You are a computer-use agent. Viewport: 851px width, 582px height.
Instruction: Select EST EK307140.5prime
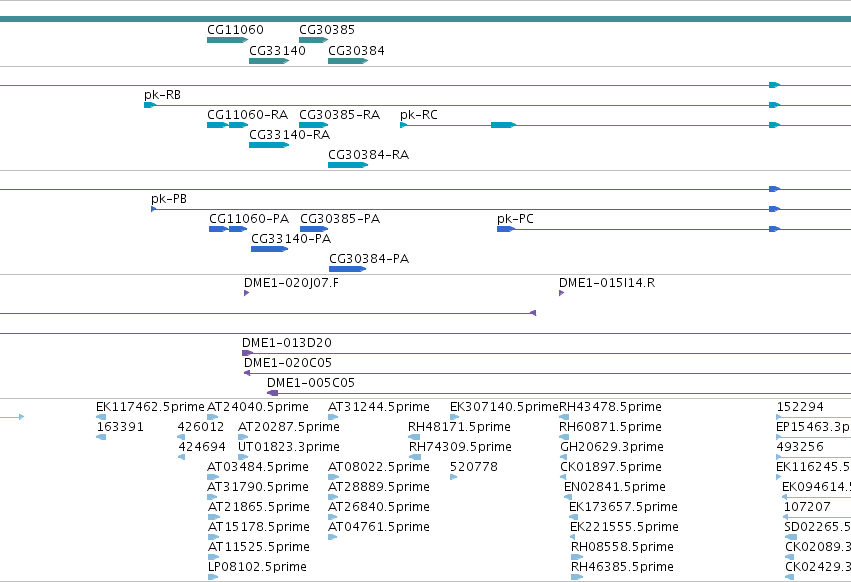click(x=455, y=417)
